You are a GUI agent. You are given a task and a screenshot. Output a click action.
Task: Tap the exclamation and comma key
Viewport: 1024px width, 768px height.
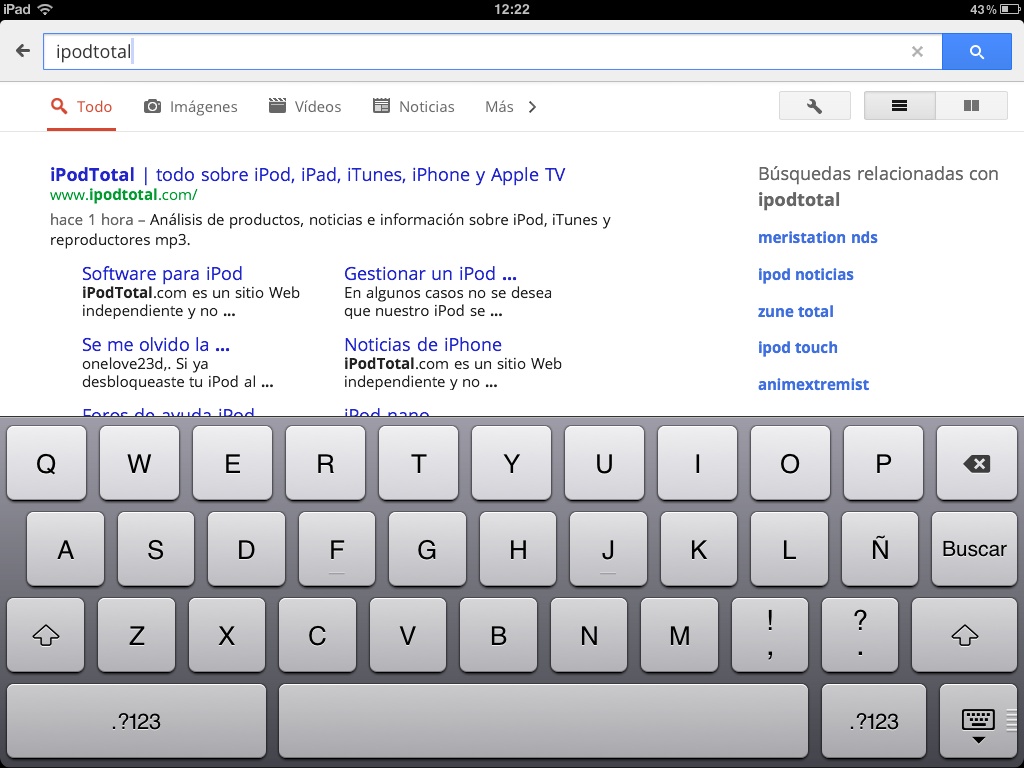[770, 635]
